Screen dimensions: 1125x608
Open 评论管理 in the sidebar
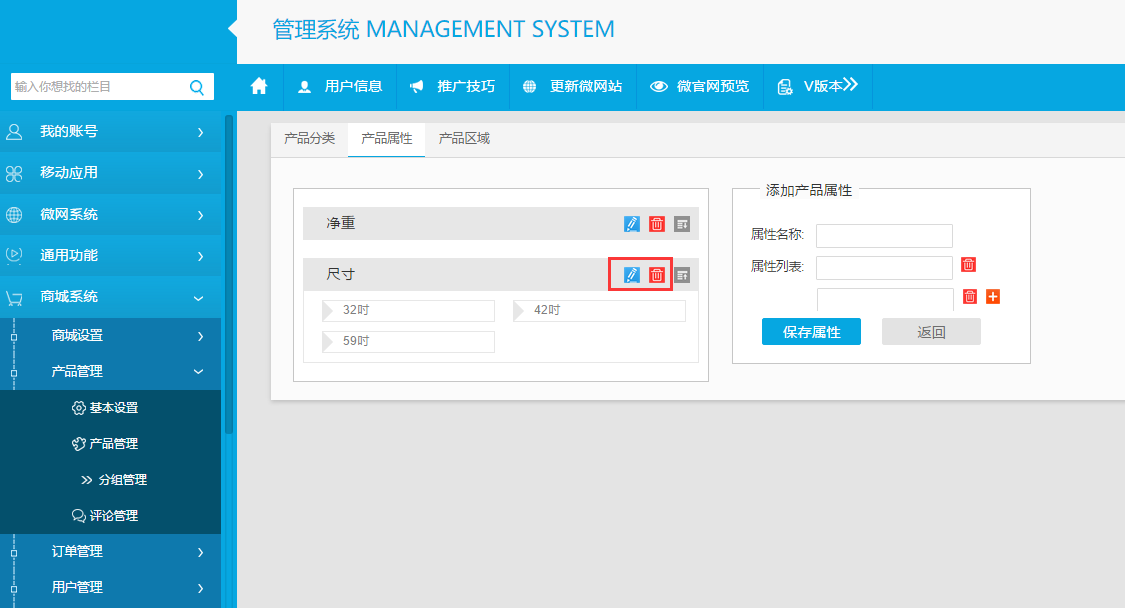tap(113, 516)
